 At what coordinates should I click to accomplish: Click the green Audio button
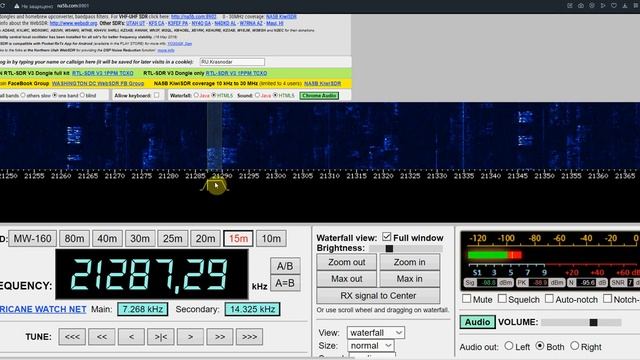point(477,322)
